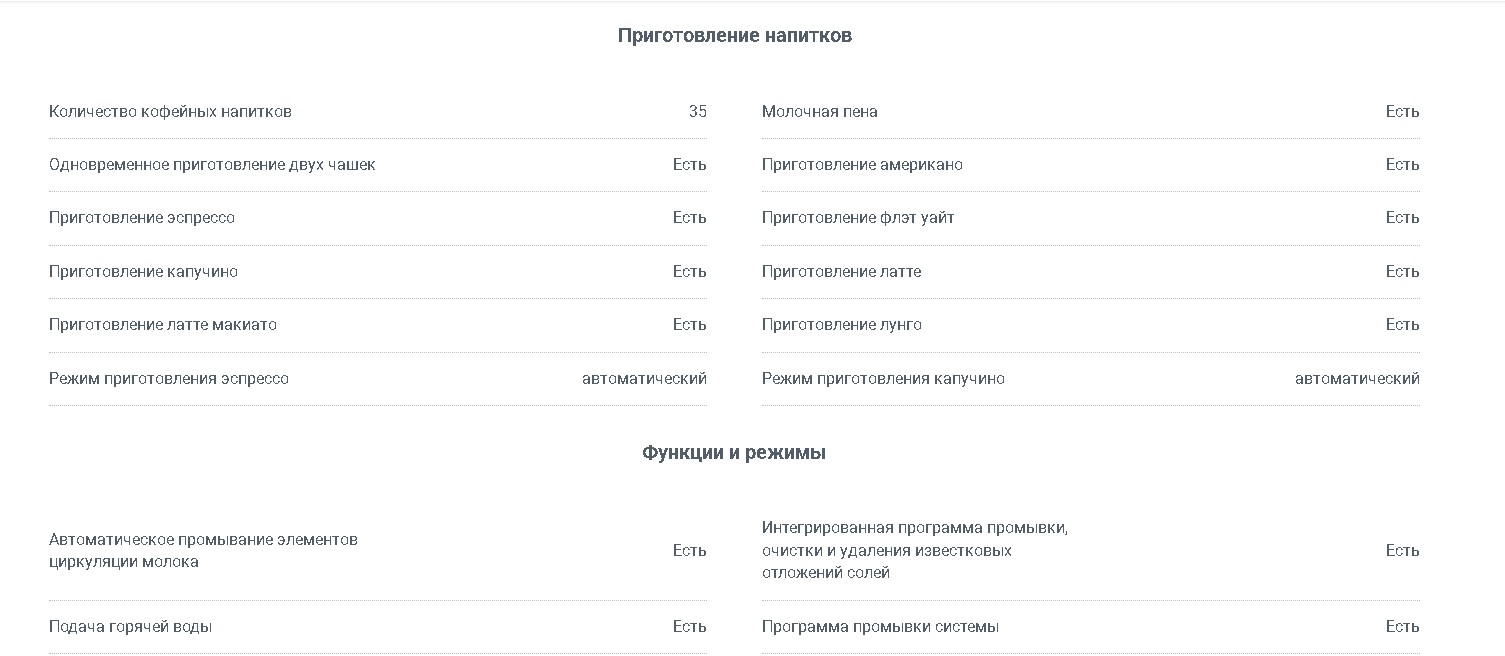
Task: Click the 'Приготовление лунго' label
Action: (842, 325)
